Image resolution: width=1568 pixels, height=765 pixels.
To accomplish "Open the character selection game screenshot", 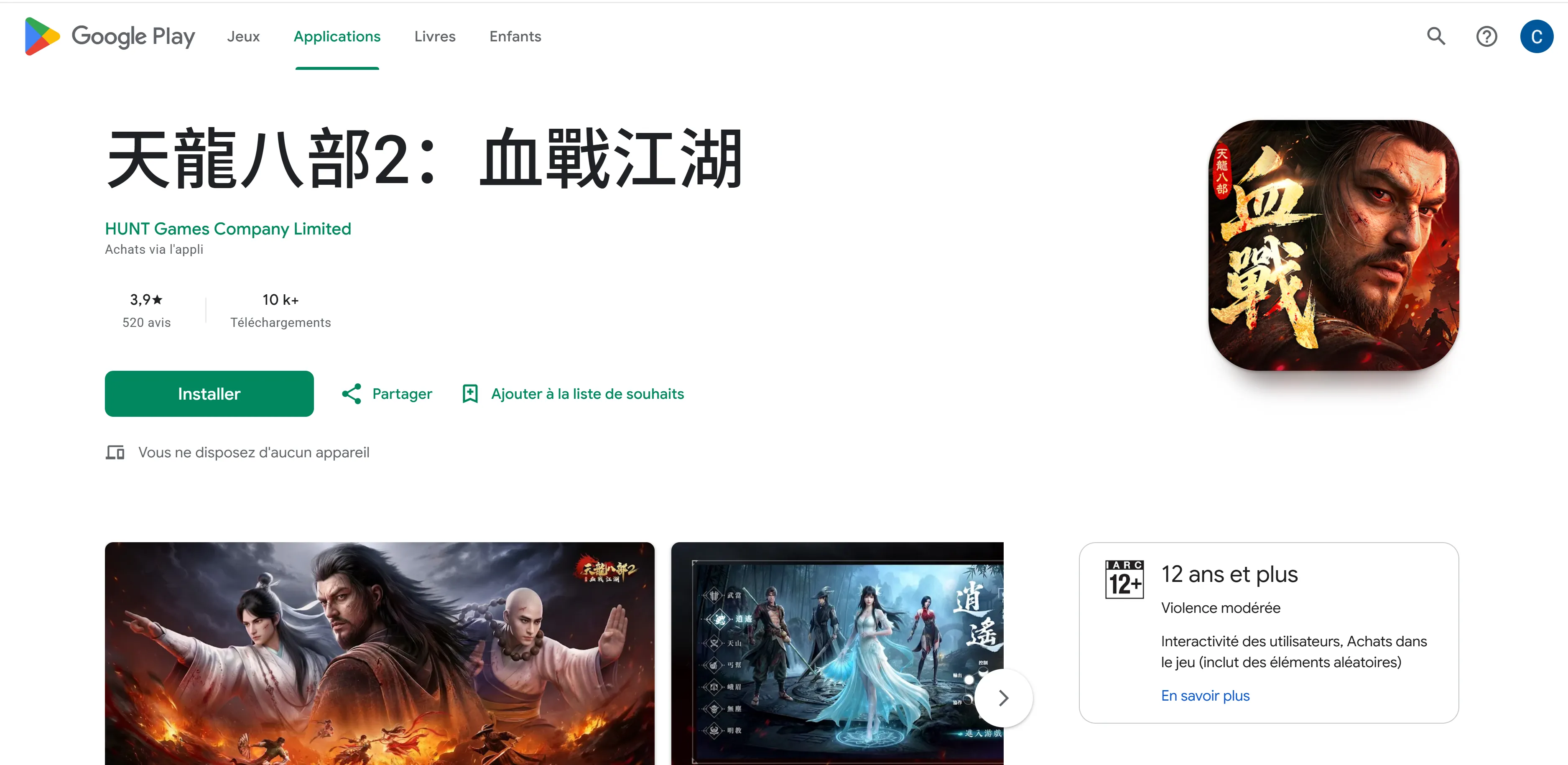I will [x=838, y=654].
